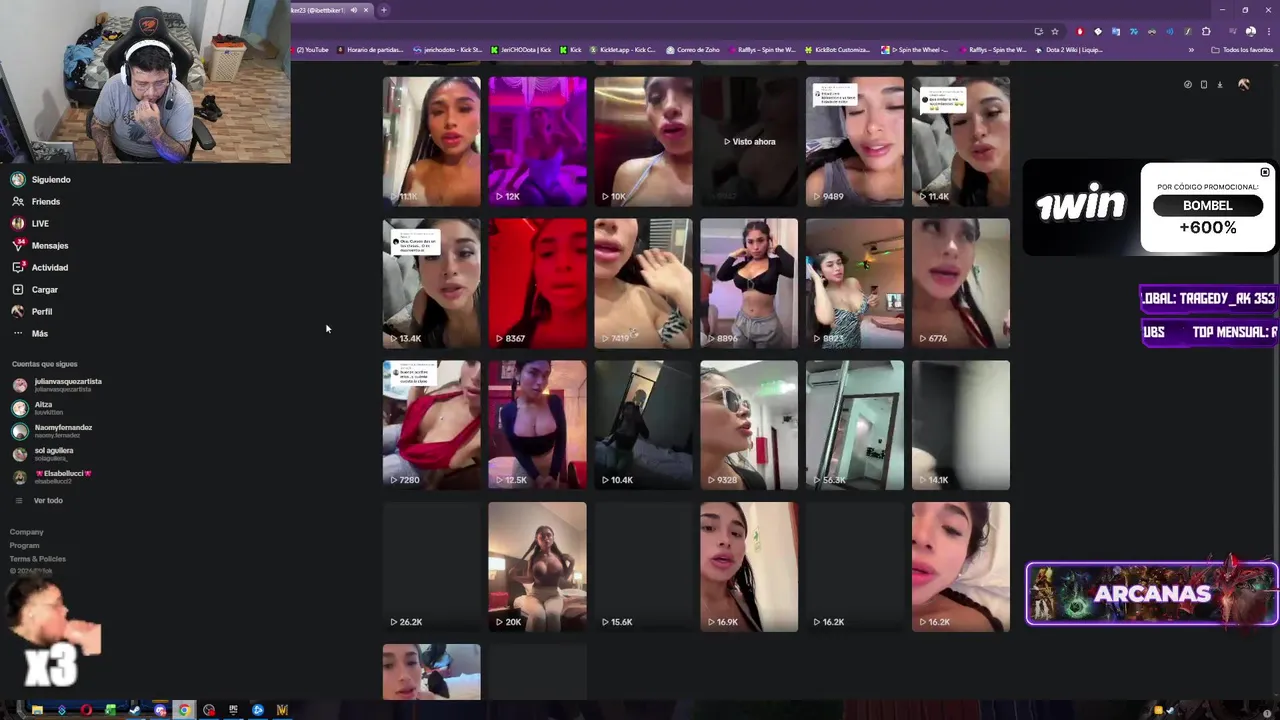Open the YouTube bookmark

click(312, 50)
